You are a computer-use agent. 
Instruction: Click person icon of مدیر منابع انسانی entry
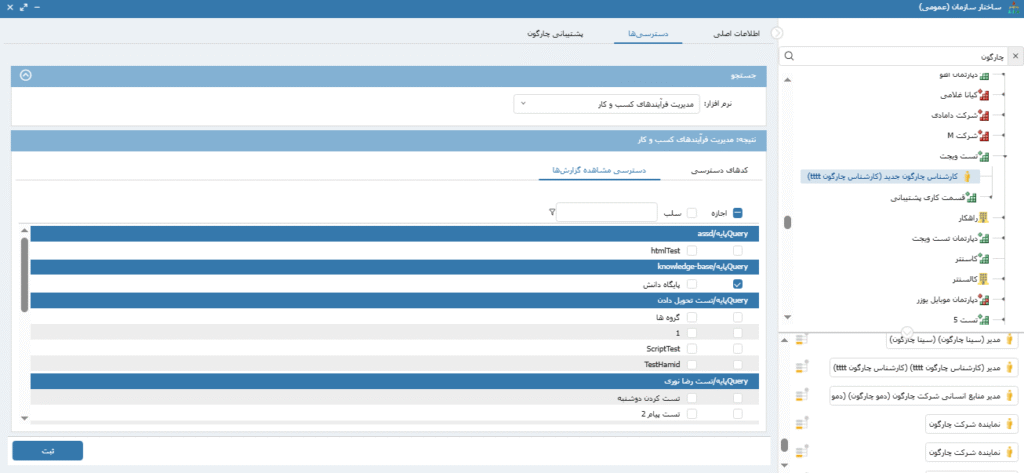click(x=1009, y=396)
